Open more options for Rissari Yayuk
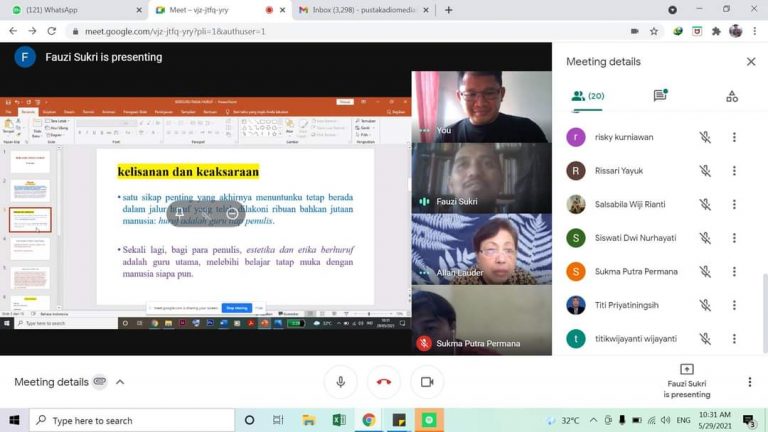 (x=734, y=170)
